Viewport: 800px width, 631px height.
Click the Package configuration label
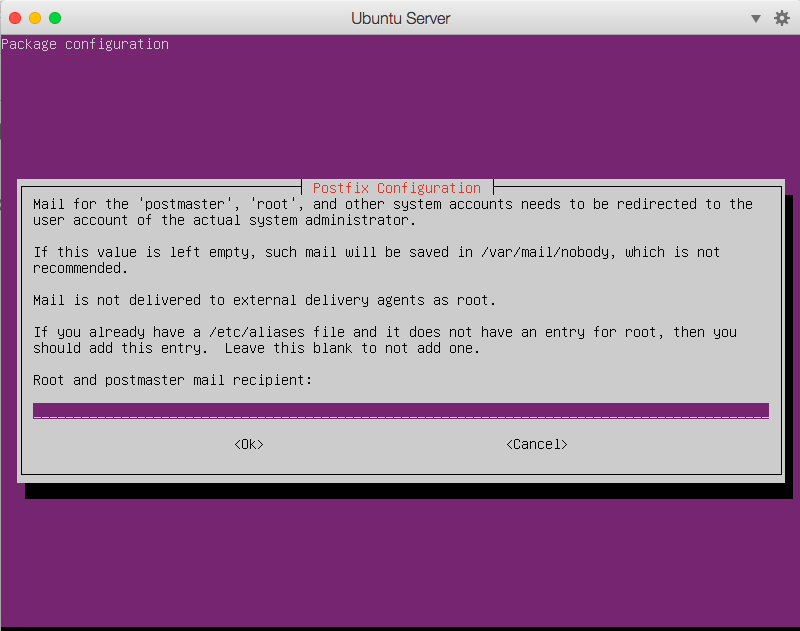[85, 43]
